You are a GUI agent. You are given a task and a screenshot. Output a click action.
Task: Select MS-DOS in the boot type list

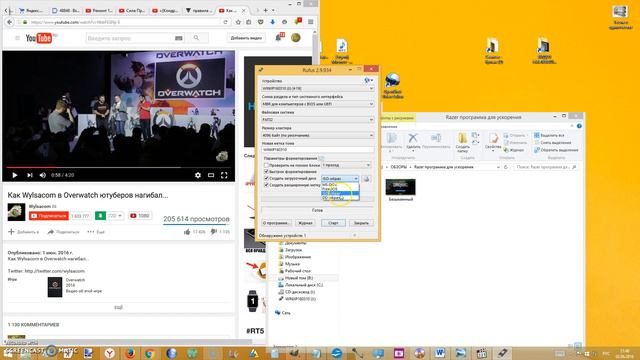[340, 184]
